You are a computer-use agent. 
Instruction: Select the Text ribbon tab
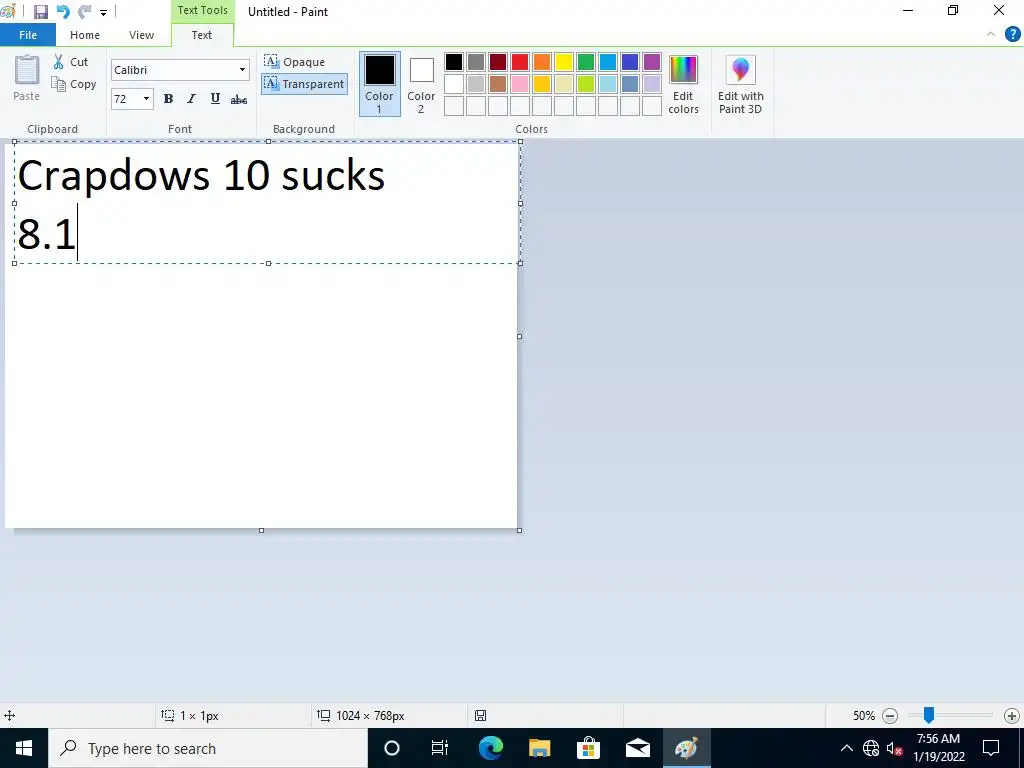(202, 35)
